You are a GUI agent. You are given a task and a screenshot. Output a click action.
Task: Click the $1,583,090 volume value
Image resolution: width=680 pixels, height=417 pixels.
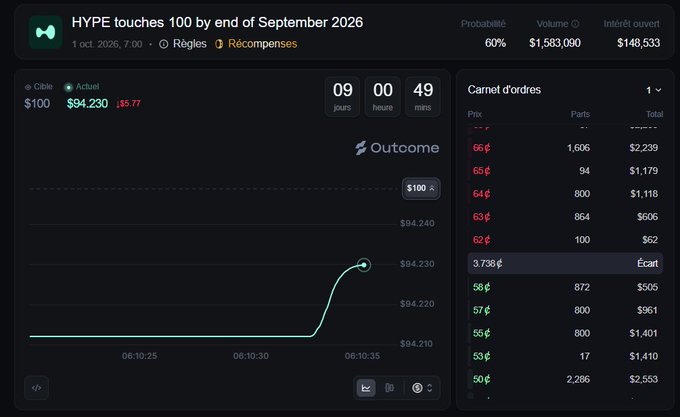coord(555,43)
